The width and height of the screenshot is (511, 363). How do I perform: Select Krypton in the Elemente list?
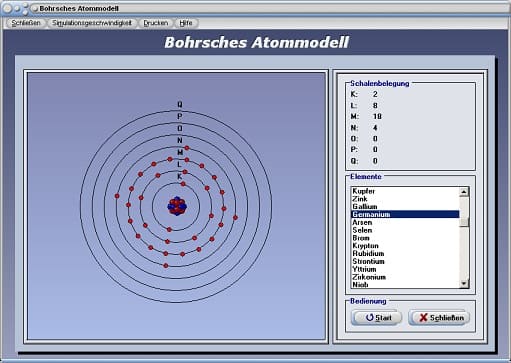405,246
